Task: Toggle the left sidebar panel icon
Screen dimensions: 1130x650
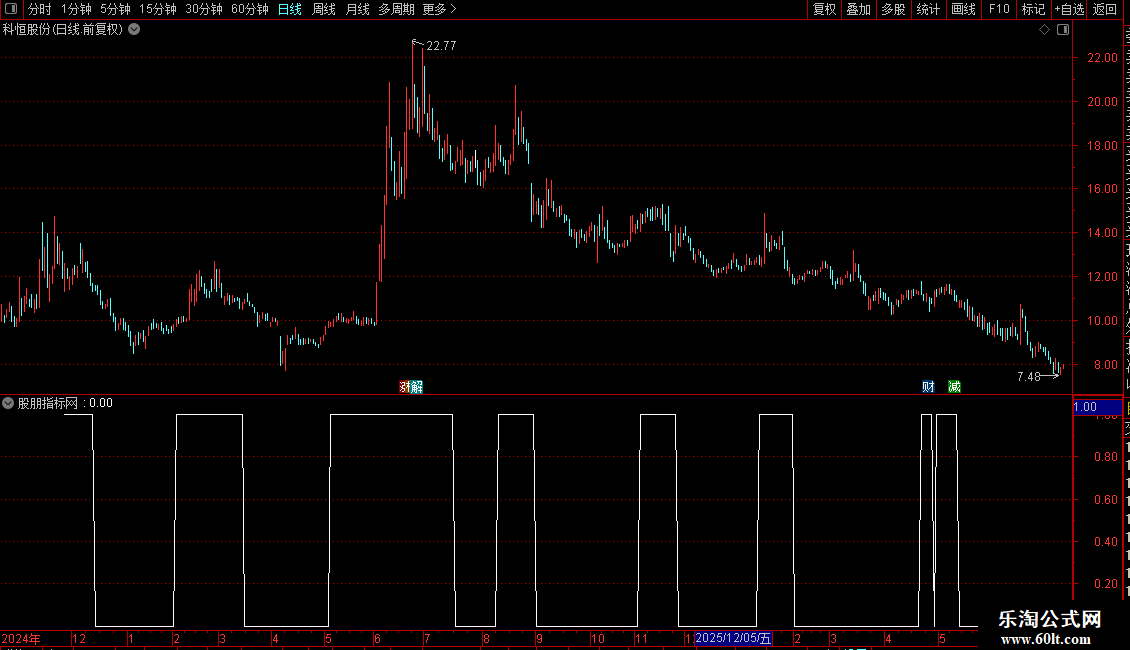Action: tap(11, 9)
